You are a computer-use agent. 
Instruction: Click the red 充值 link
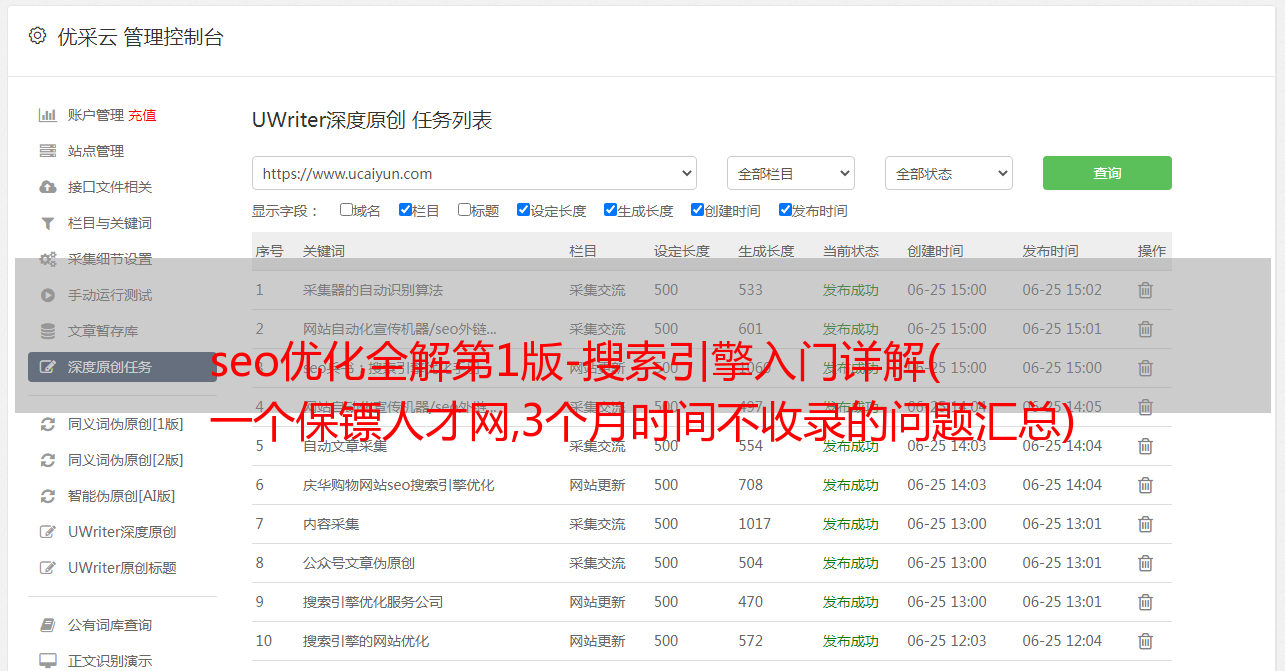pos(142,115)
